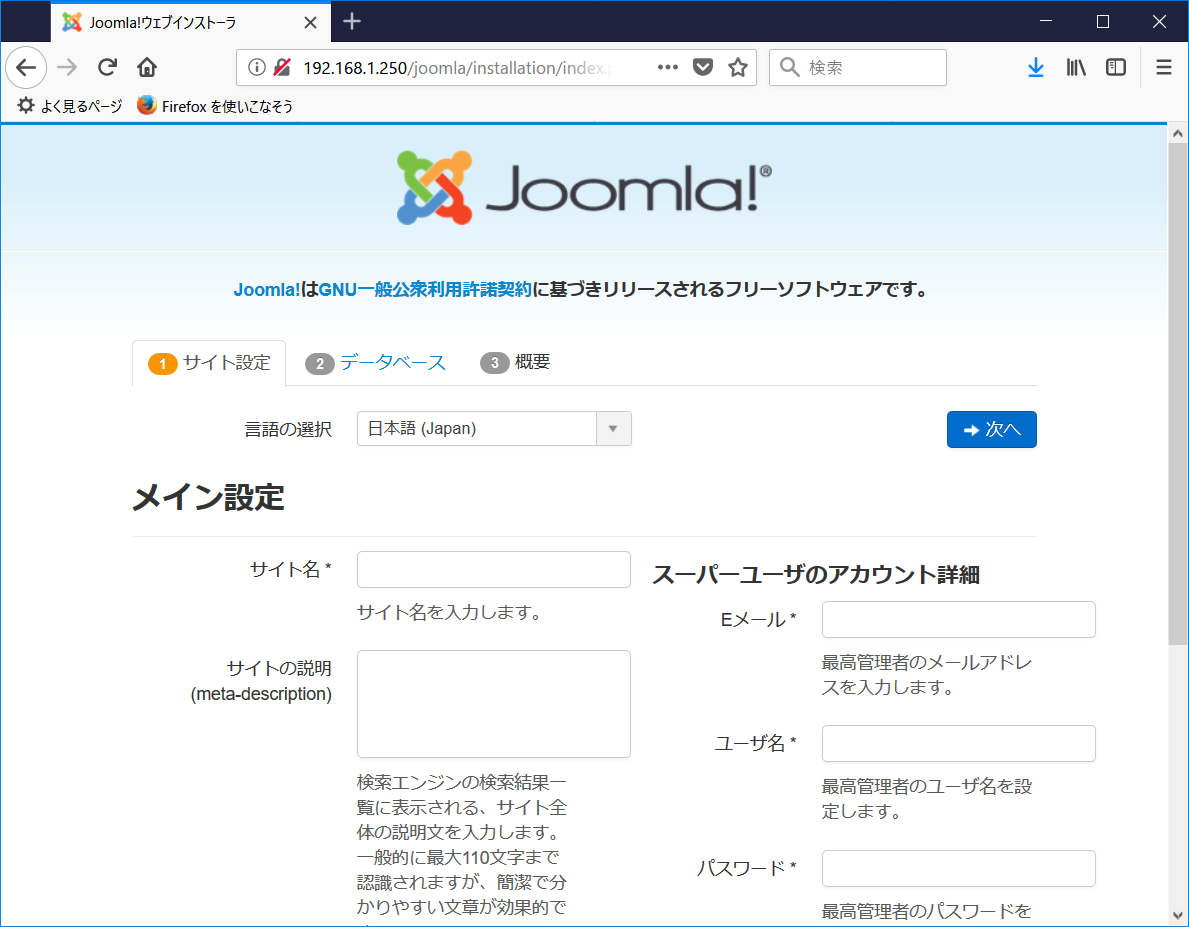1189x927 pixels.
Task: Minimize the Firefox window
Action: coord(1046,21)
